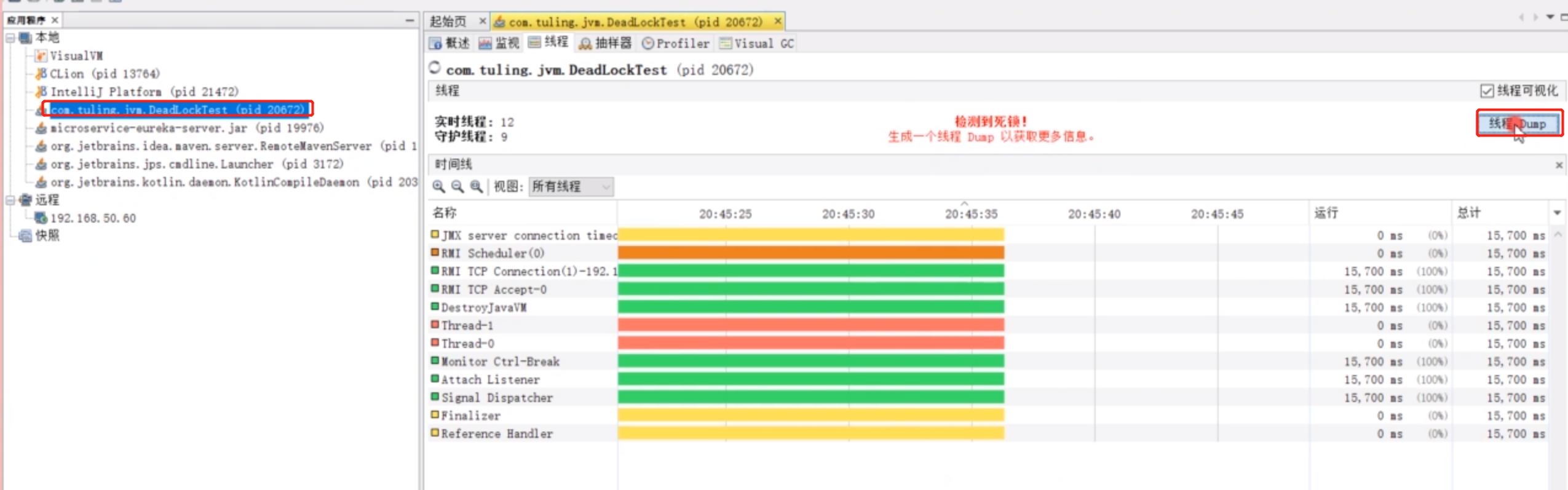Click the 20:45:35 timeline marker
Viewport: 1568px width, 490px height.
(971, 214)
